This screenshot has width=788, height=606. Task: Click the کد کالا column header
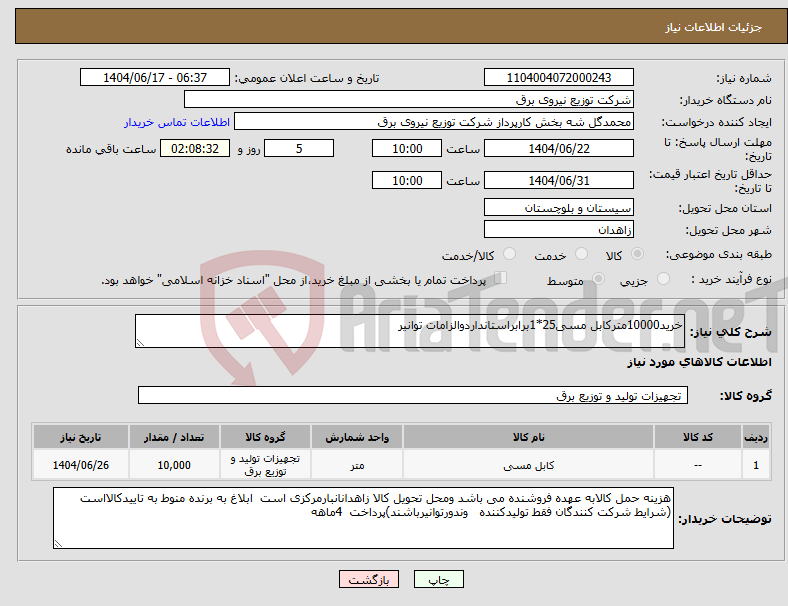[698, 437]
